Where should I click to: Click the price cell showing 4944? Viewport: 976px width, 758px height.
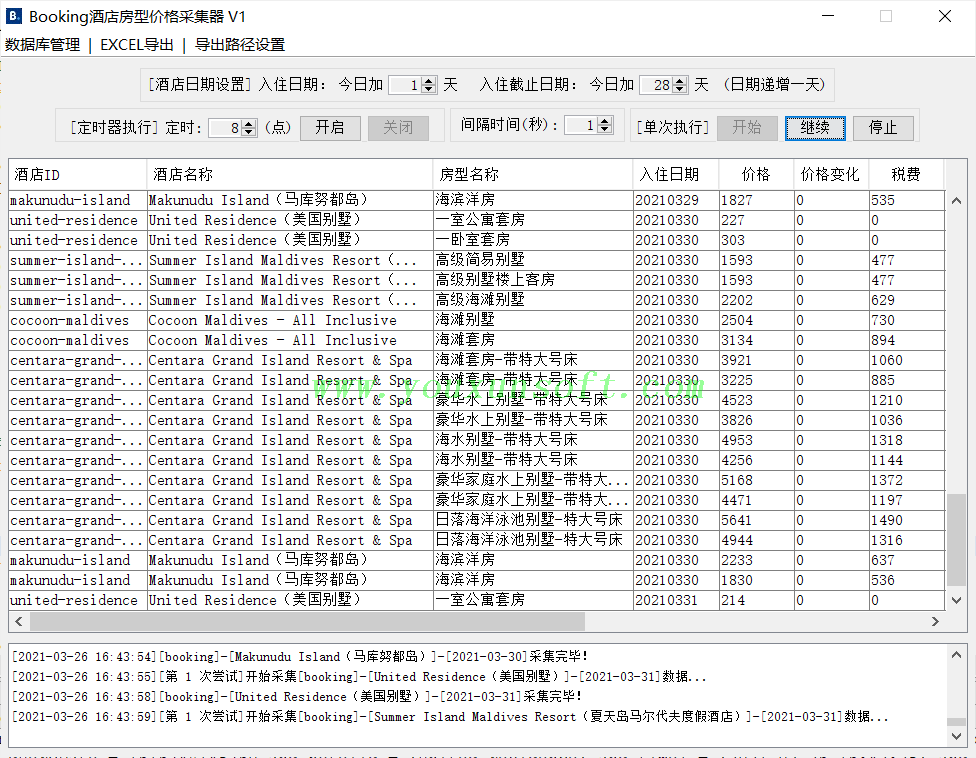point(756,540)
